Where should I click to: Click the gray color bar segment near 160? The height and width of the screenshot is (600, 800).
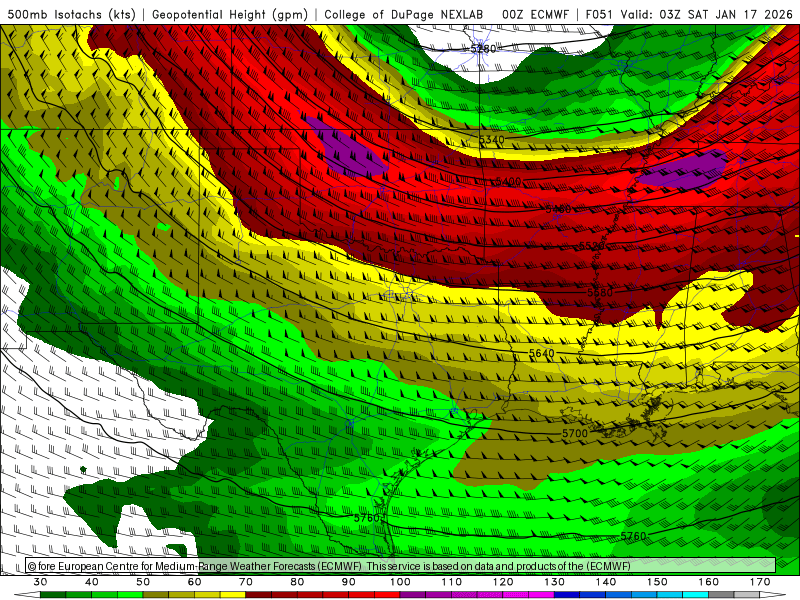[721, 596]
